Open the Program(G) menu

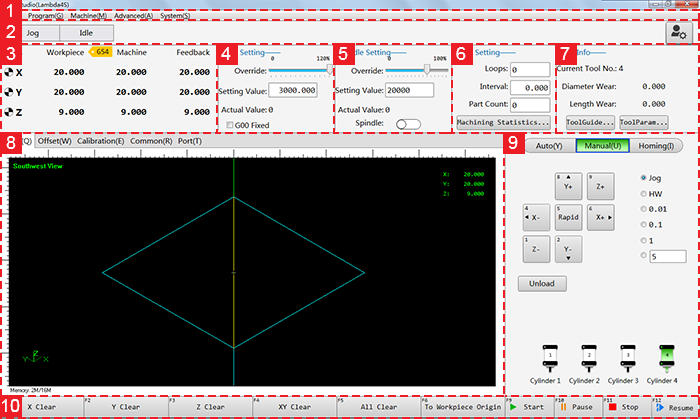(46, 16)
